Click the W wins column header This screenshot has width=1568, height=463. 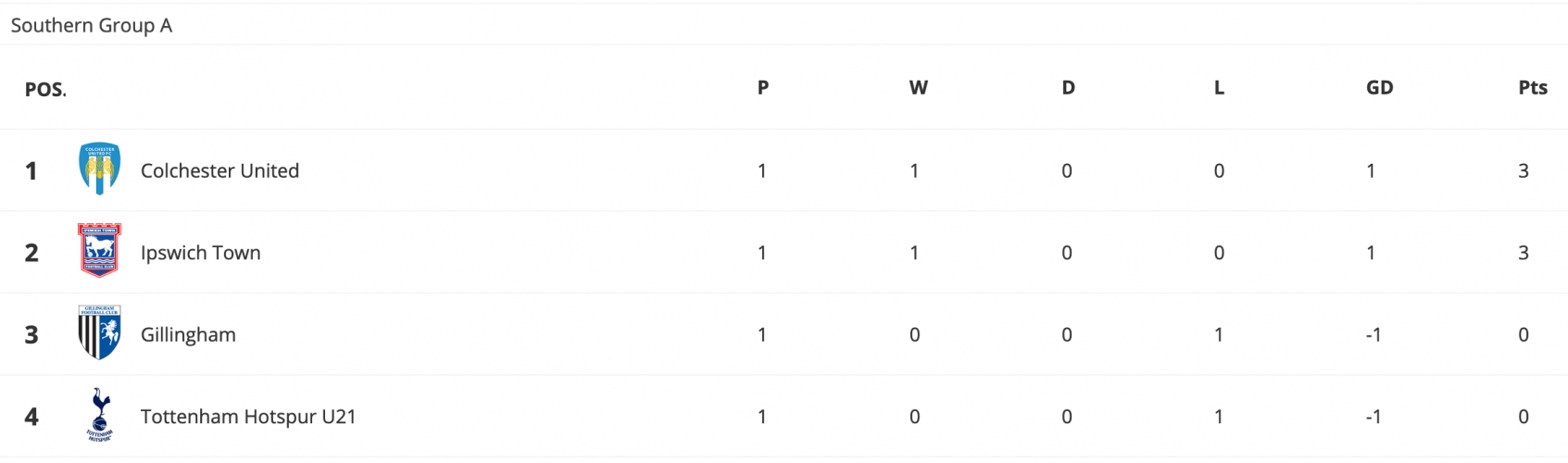click(x=918, y=87)
